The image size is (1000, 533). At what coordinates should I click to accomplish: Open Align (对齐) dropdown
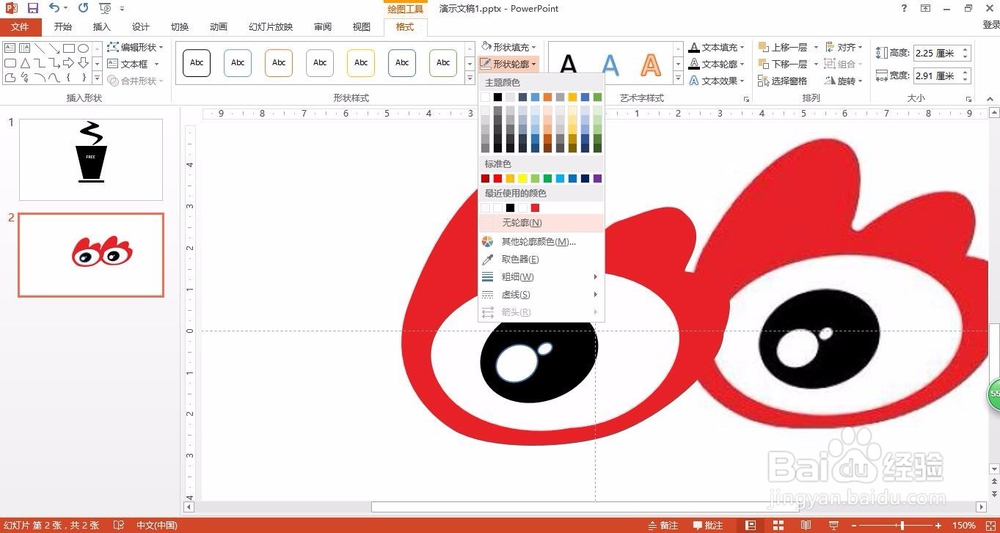[844, 47]
